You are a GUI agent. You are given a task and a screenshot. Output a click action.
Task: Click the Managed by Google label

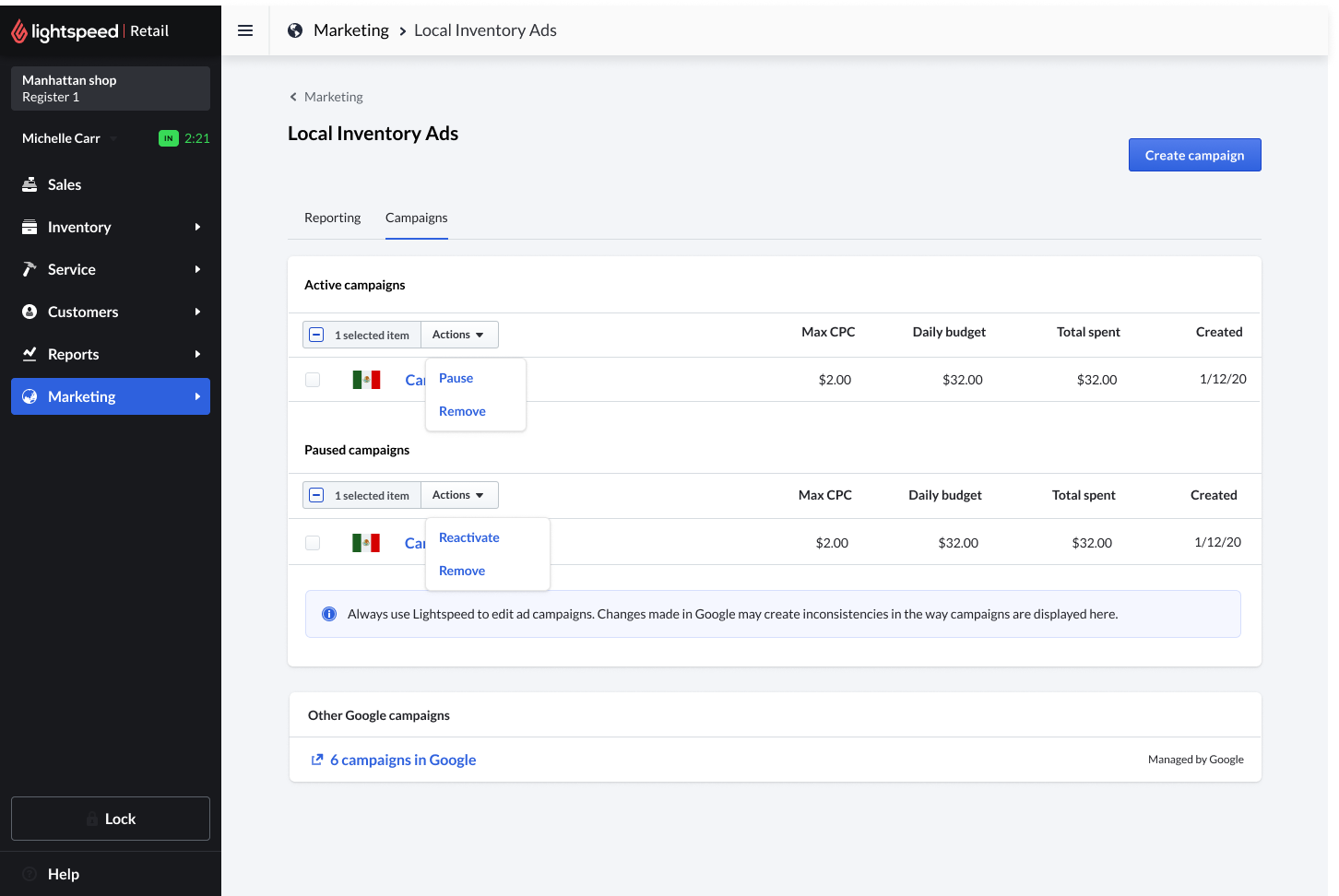tap(1196, 760)
